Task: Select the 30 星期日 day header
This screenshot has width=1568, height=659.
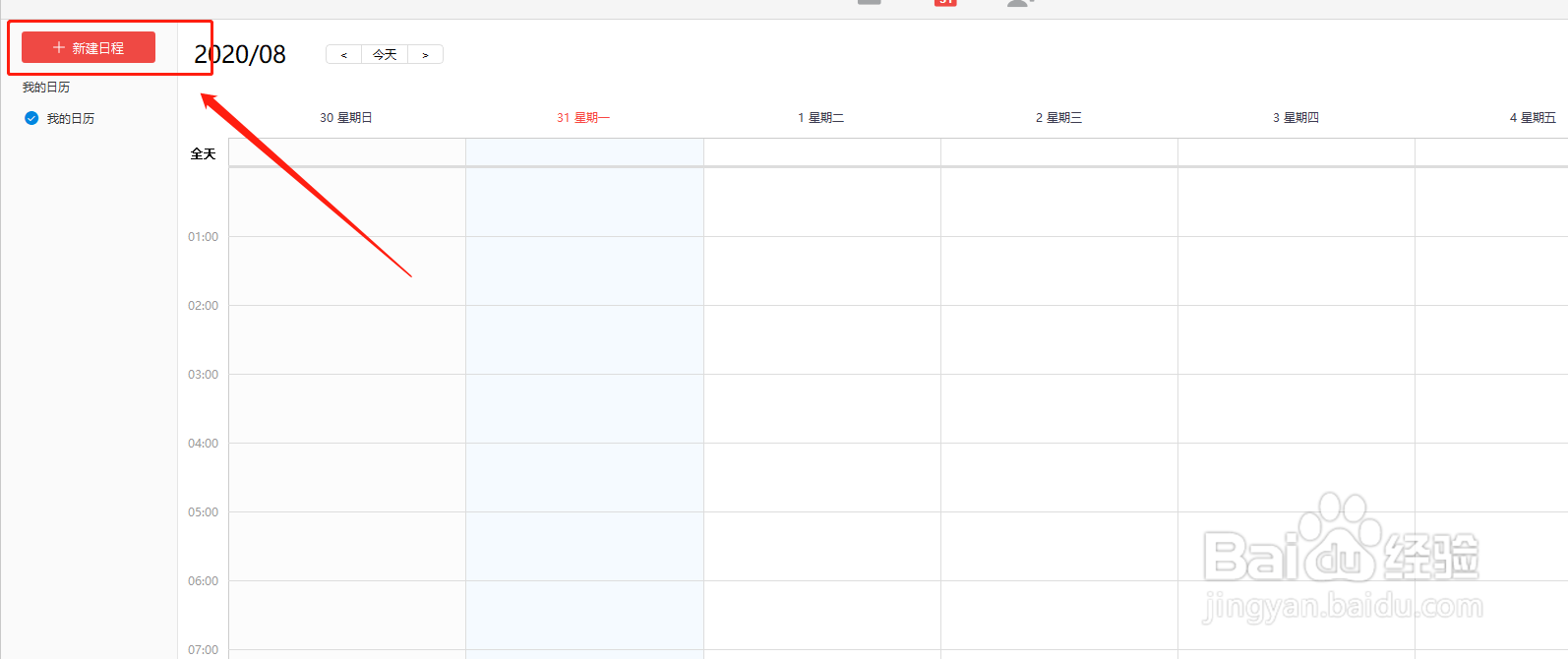Action: [x=346, y=117]
